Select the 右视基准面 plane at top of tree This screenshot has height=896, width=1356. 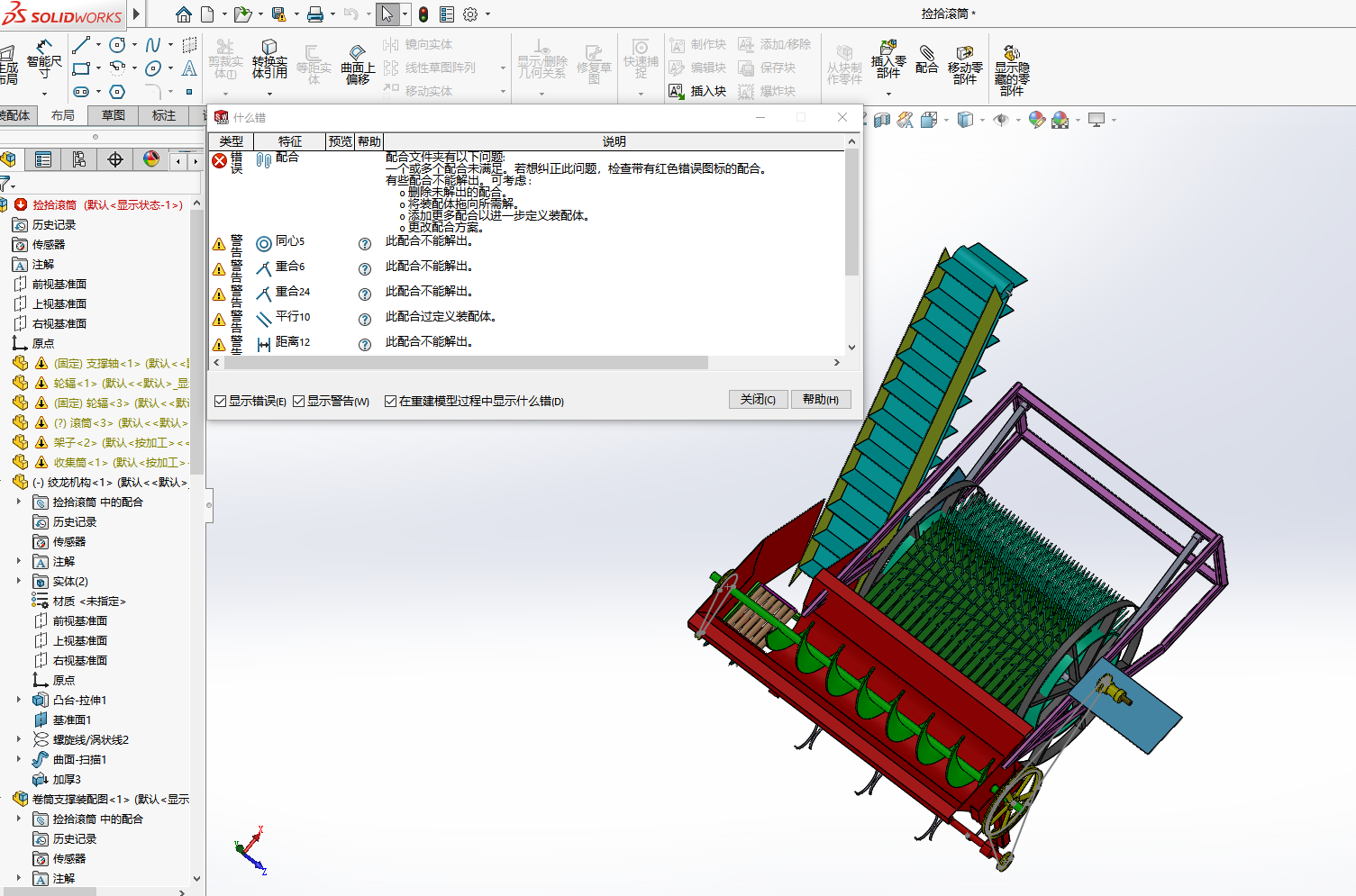tap(59, 323)
